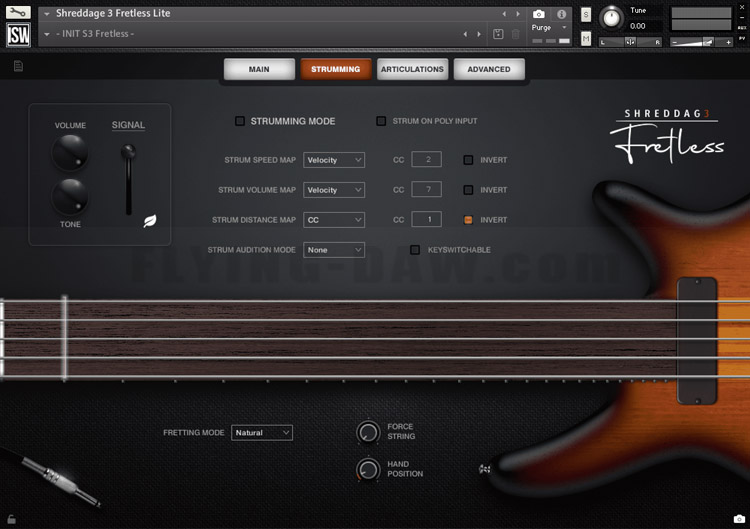
Task: Switch to the MAIN tab
Action: point(259,69)
